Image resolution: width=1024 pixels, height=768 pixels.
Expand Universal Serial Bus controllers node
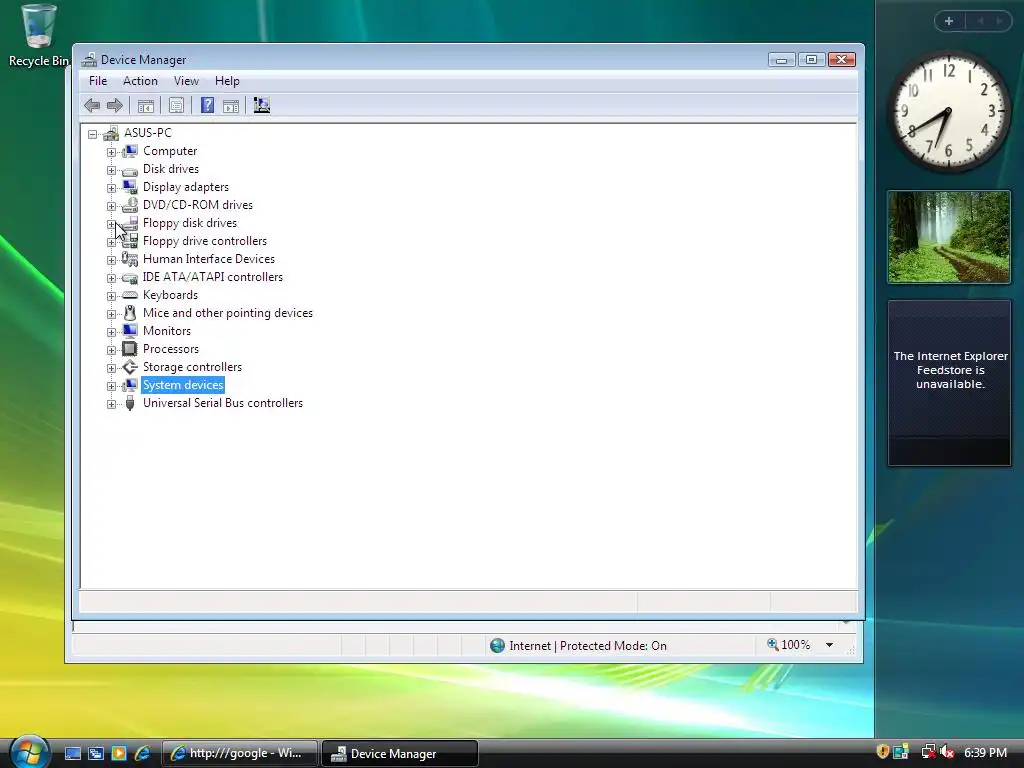(x=111, y=404)
